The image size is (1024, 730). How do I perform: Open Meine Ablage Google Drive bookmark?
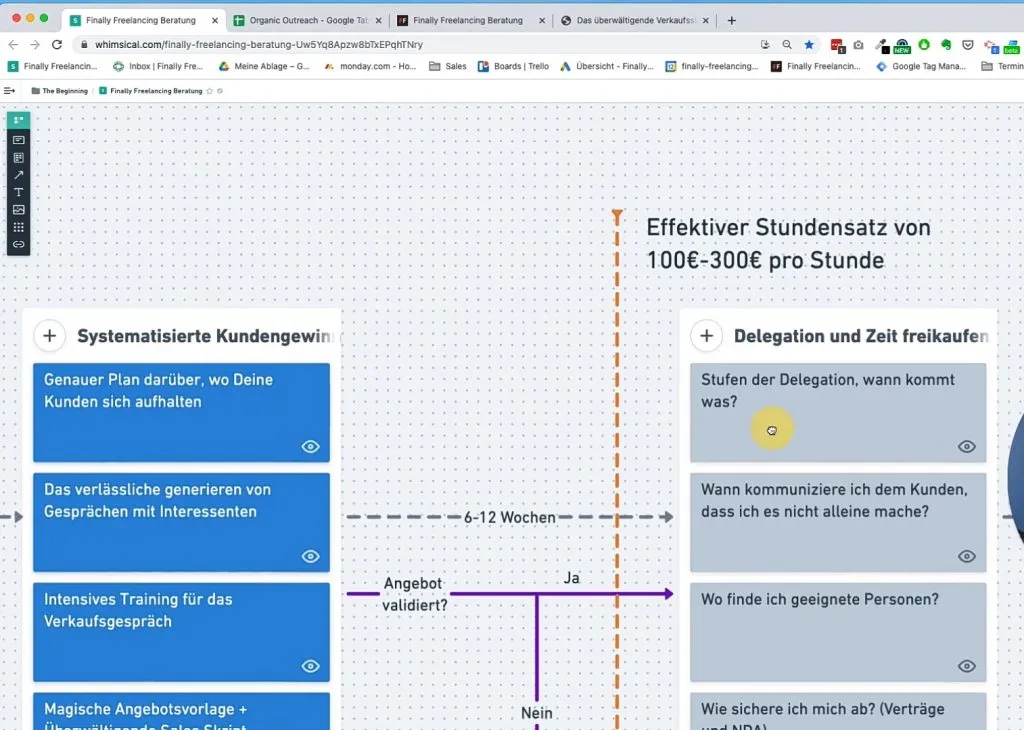(264, 66)
